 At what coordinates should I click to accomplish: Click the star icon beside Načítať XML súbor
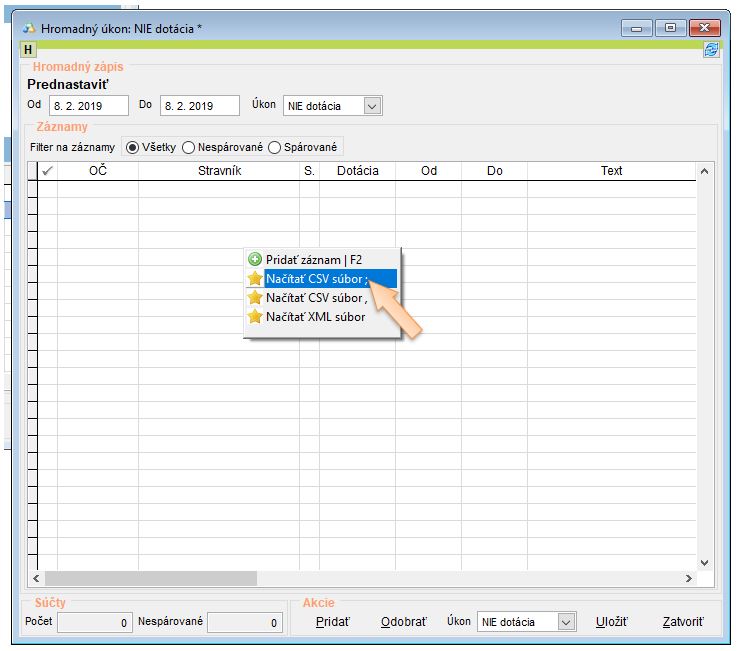pyautogui.click(x=255, y=317)
